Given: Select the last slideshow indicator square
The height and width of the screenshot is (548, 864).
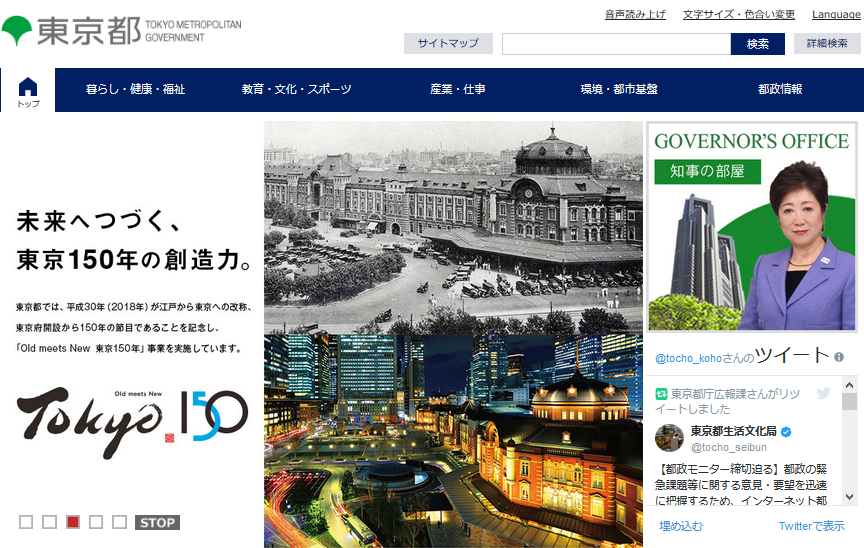Looking at the screenshot, I should coord(119,522).
